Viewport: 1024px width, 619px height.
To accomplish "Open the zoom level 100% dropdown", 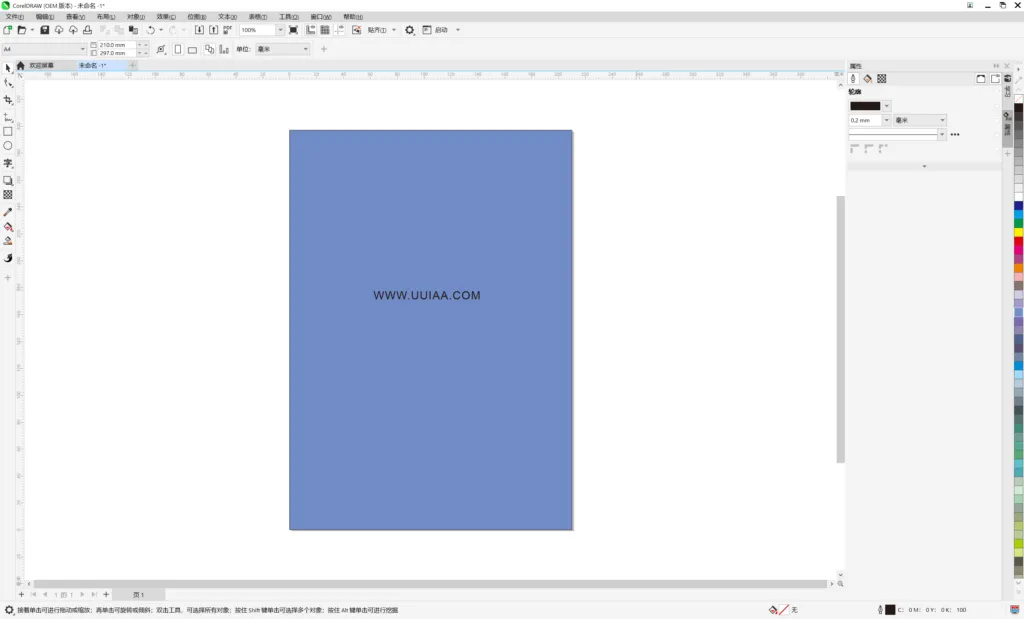I will [280, 30].
